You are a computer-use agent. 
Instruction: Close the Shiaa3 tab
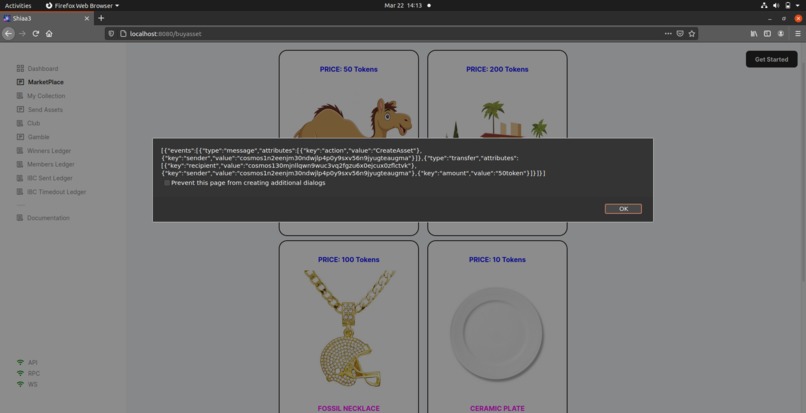point(87,19)
